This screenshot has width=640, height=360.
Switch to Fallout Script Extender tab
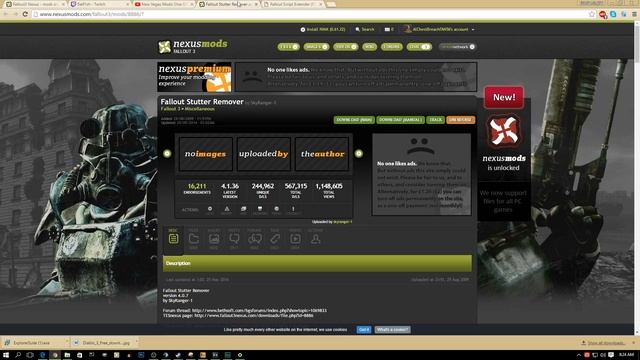pos(293,4)
